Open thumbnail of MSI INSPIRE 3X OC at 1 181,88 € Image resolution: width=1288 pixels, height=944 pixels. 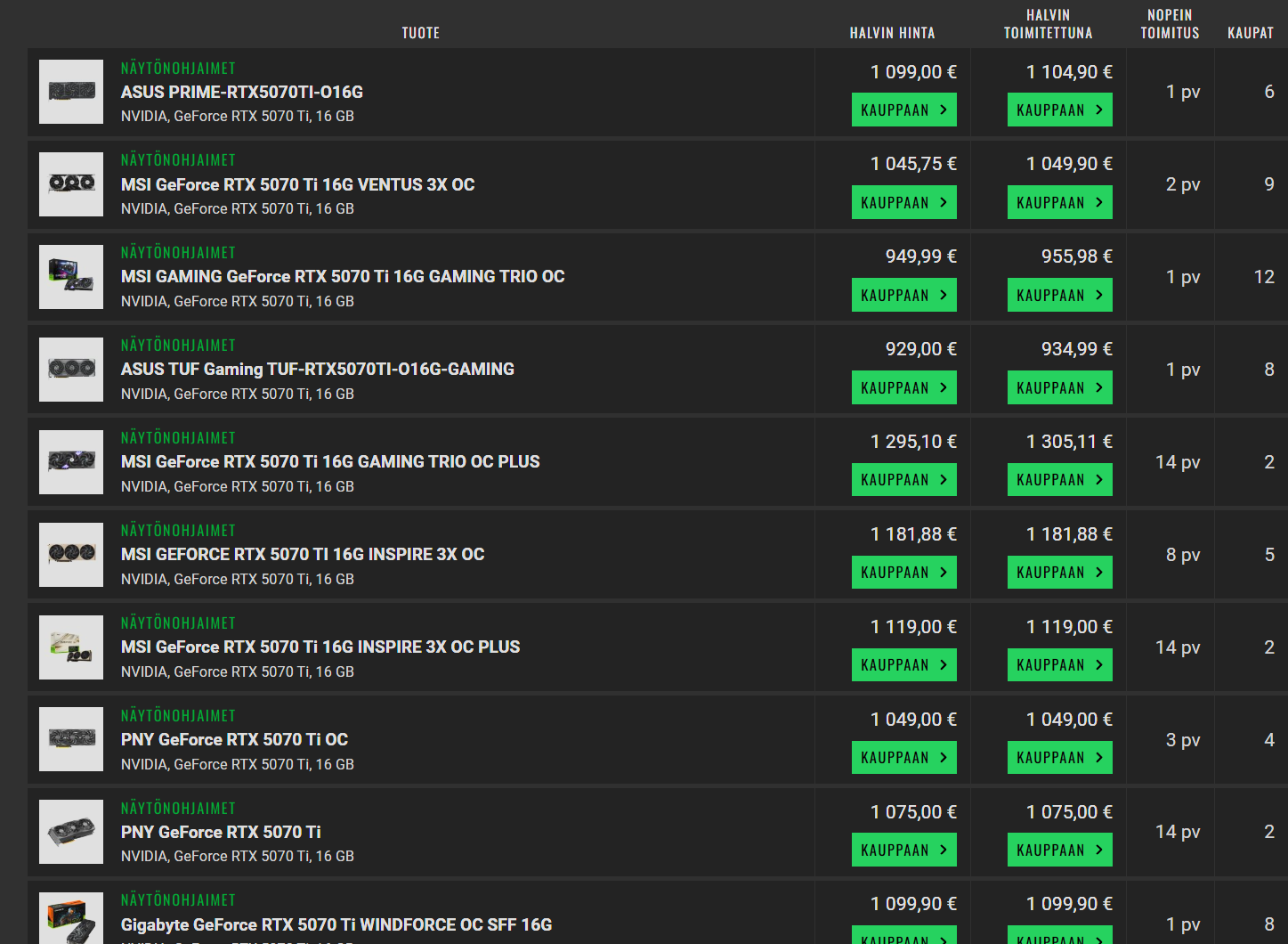71,555
